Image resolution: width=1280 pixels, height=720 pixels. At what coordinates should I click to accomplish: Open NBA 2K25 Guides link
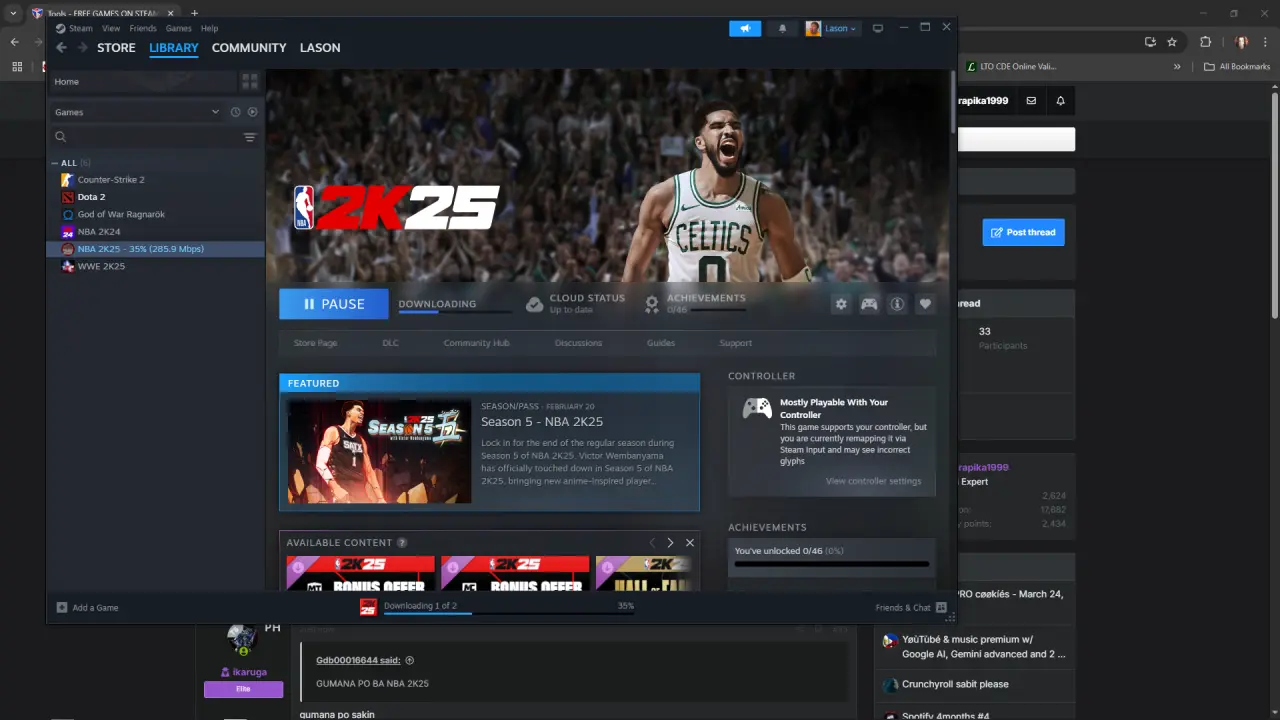(661, 343)
